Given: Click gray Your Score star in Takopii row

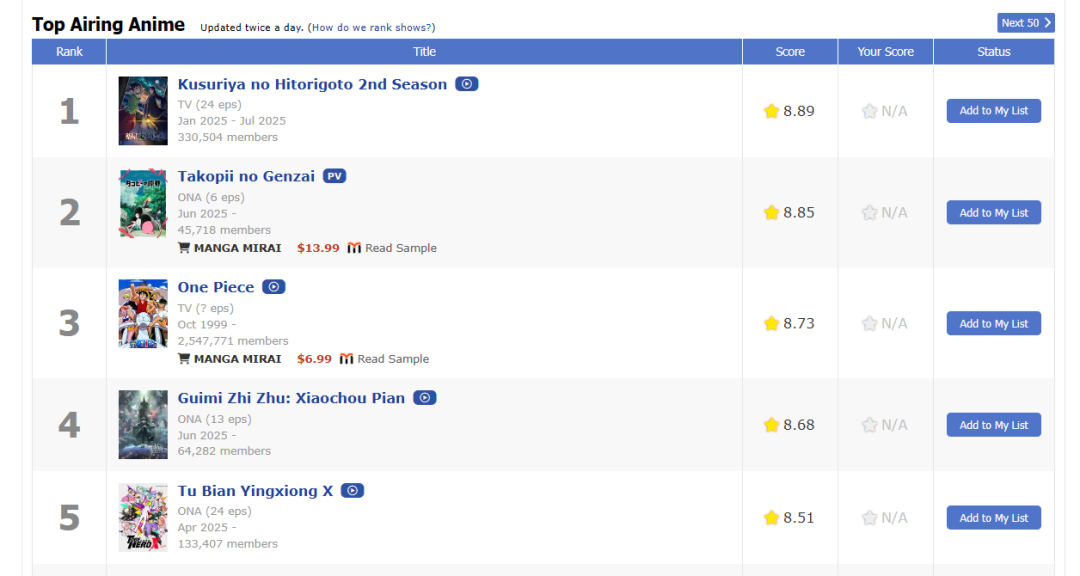Looking at the screenshot, I should [869, 212].
